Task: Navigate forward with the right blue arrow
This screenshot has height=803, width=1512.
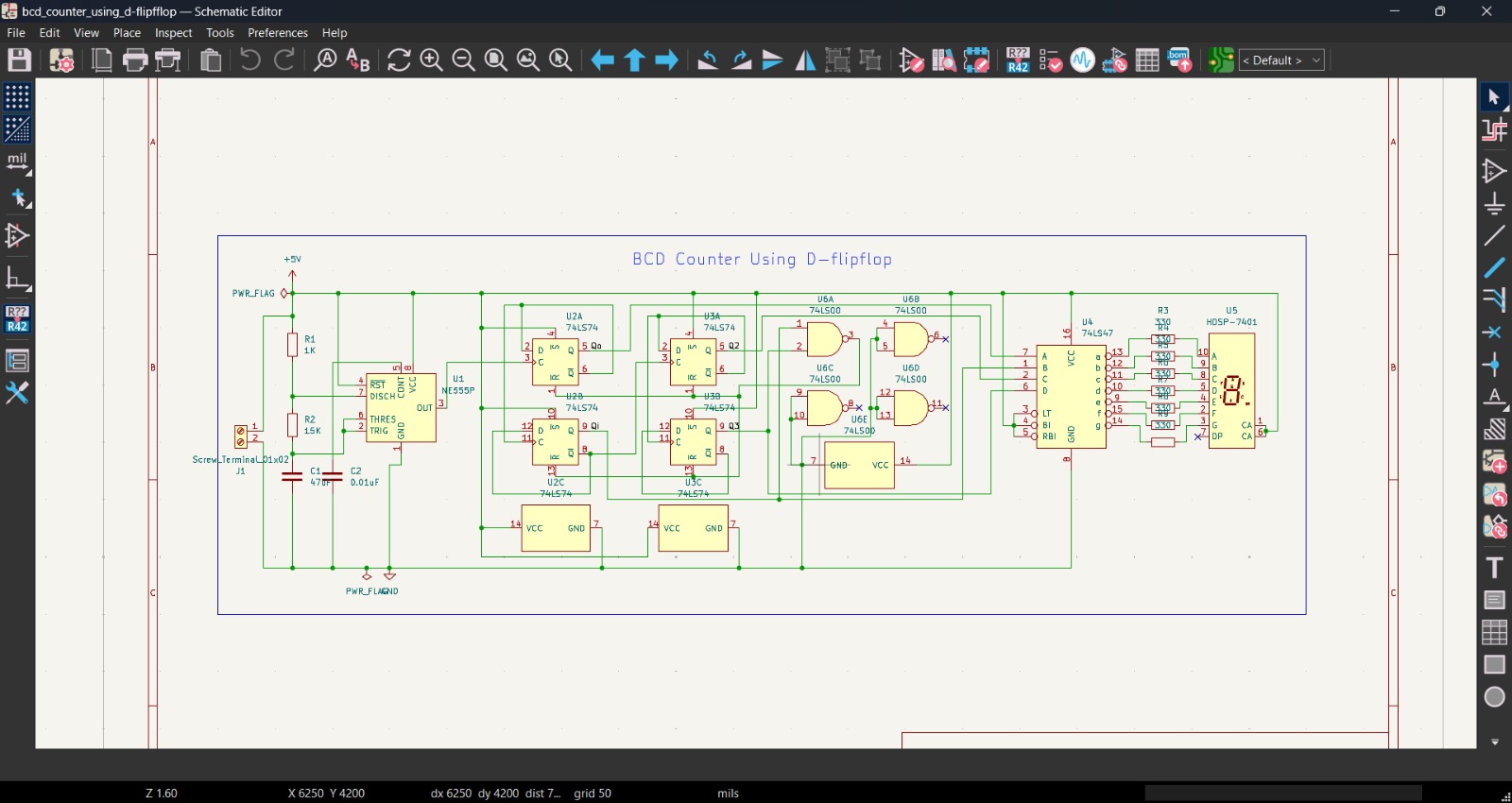Action: click(666, 60)
